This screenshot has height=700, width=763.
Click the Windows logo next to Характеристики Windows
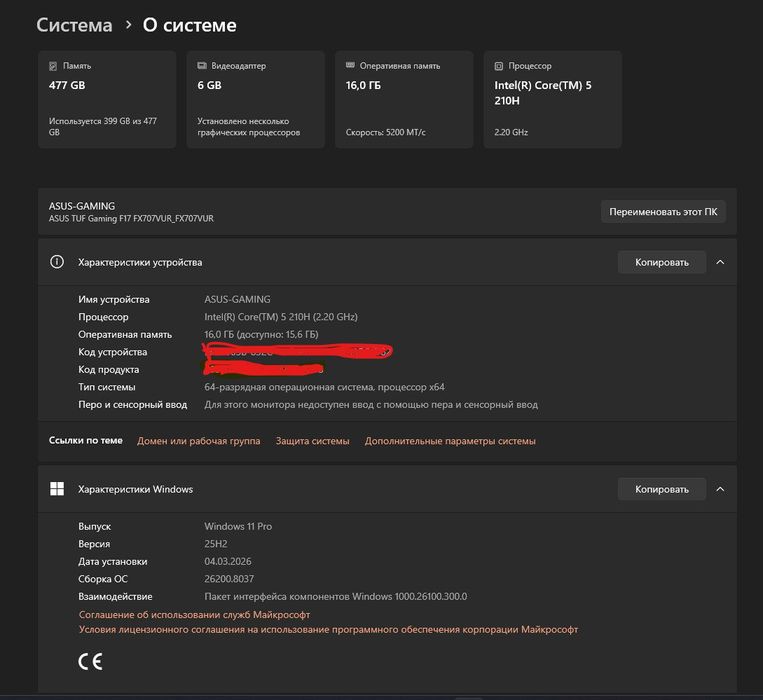(x=57, y=489)
